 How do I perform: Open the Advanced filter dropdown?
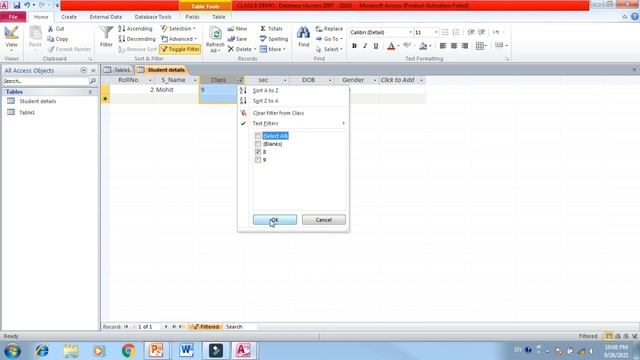click(x=179, y=39)
